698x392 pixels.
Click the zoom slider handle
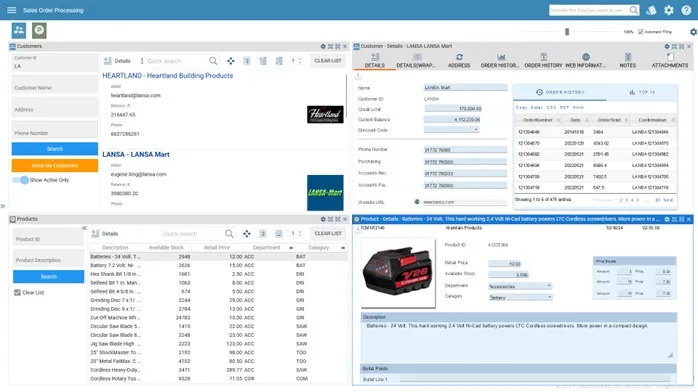pos(567,32)
